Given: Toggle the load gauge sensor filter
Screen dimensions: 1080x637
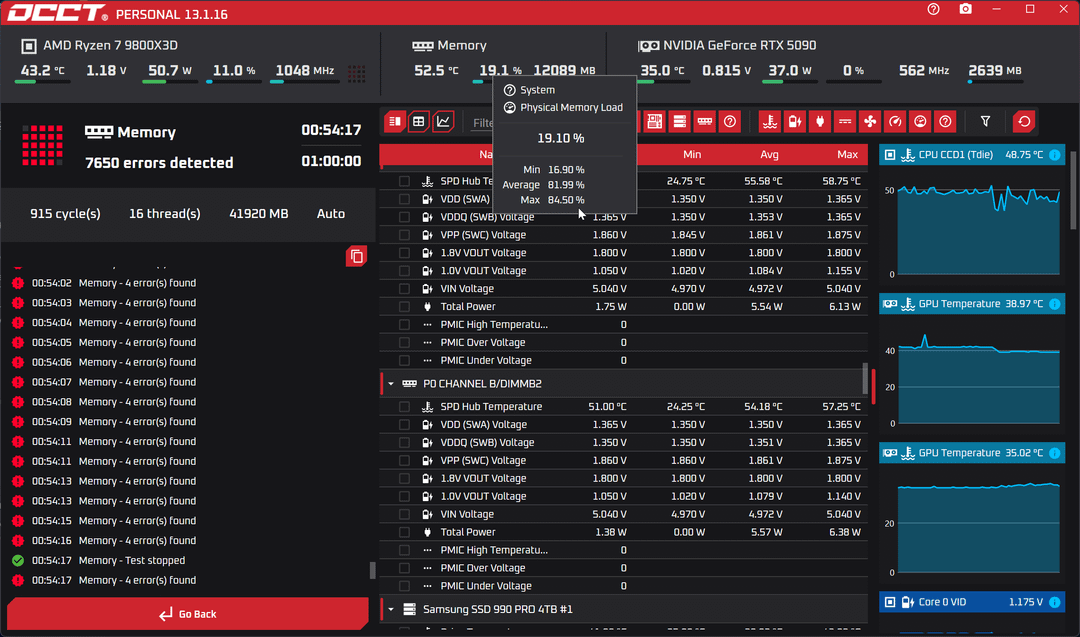Looking at the screenshot, I should pos(920,122).
